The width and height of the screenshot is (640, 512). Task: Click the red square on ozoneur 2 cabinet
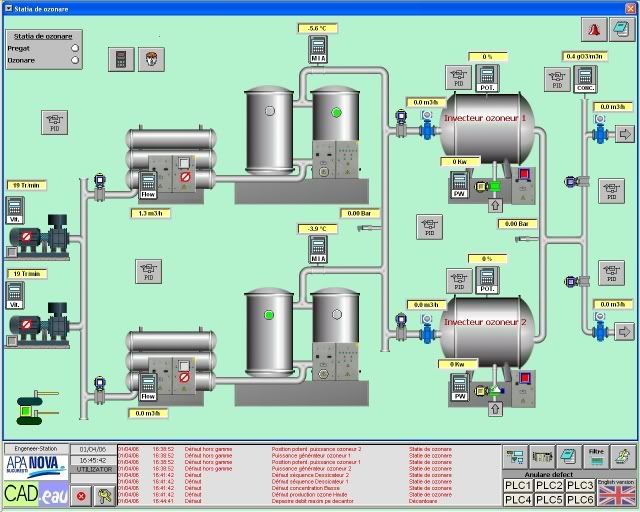click(525, 377)
